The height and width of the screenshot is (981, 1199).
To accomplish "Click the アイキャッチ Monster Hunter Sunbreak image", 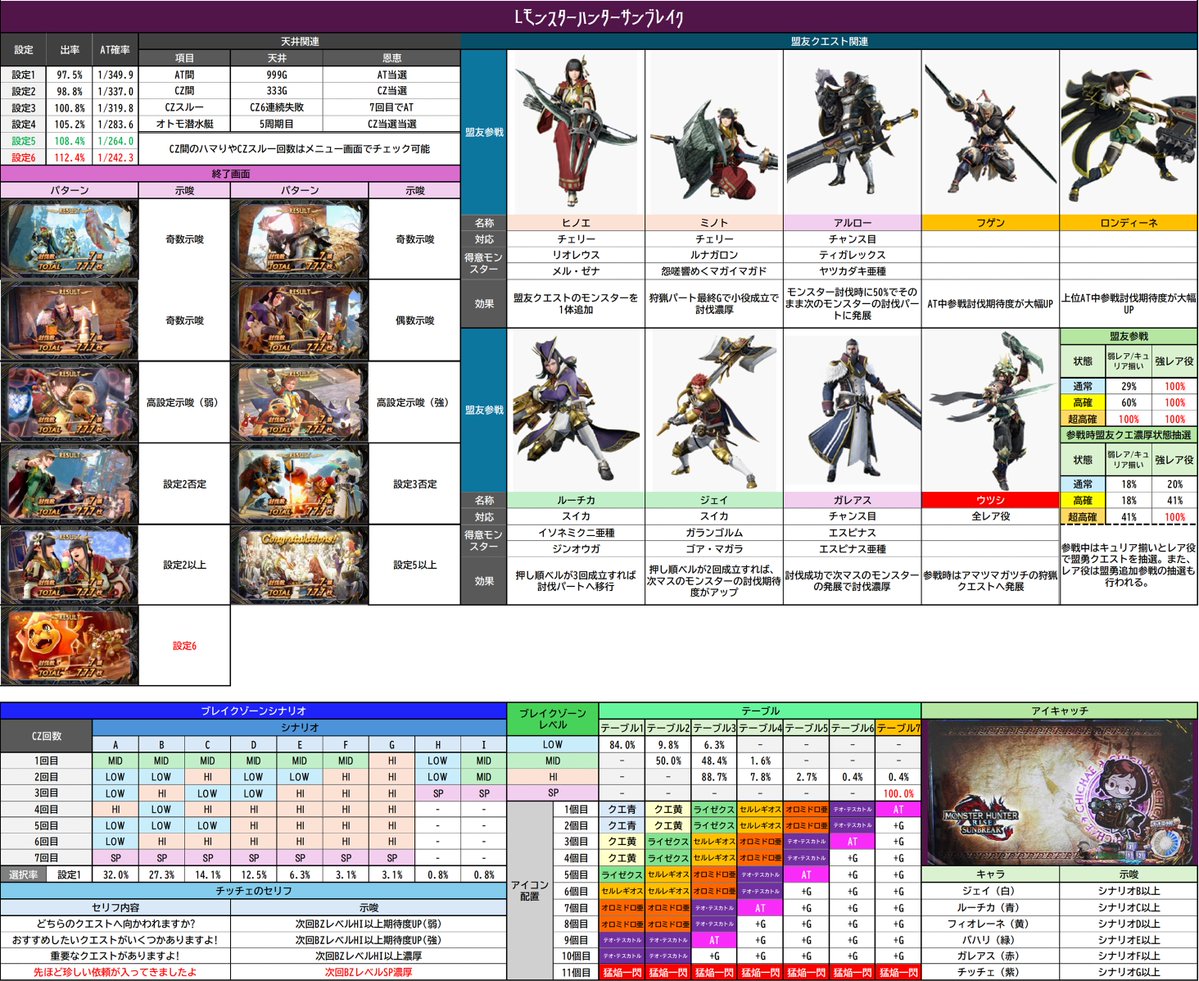I will pos(1060,792).
